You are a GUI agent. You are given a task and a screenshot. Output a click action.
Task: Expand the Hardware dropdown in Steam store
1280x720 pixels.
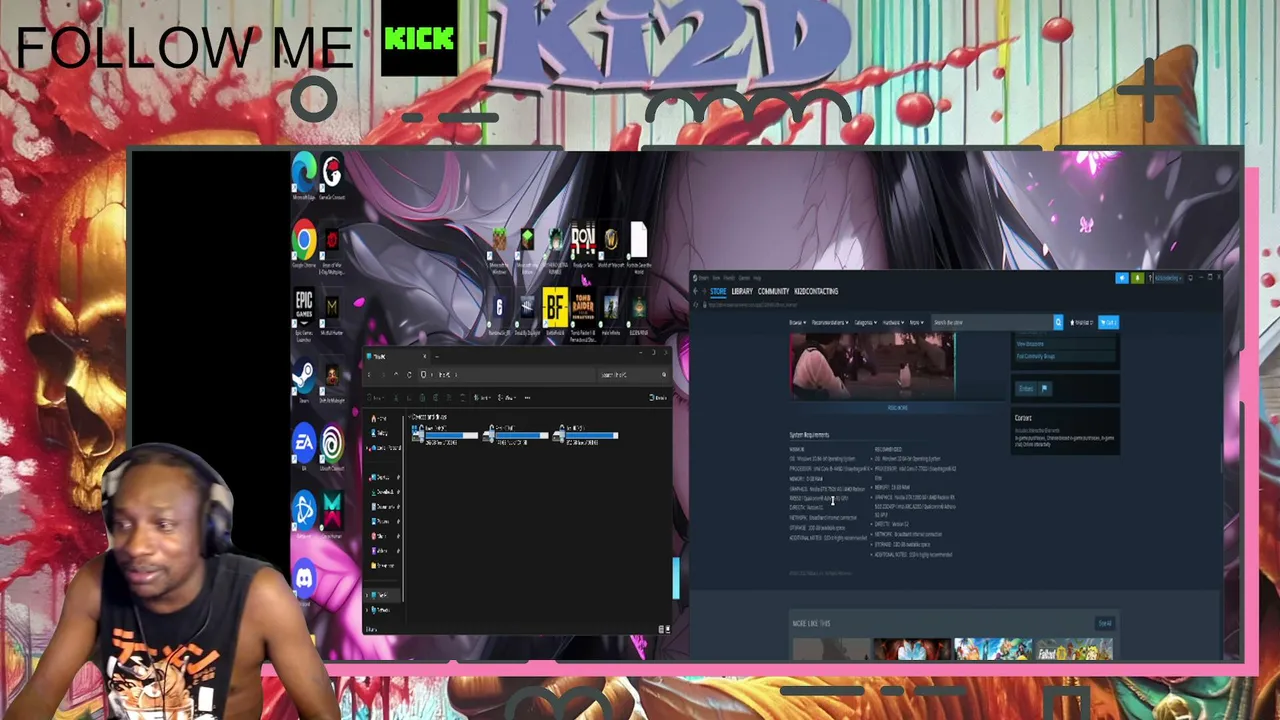893,322
